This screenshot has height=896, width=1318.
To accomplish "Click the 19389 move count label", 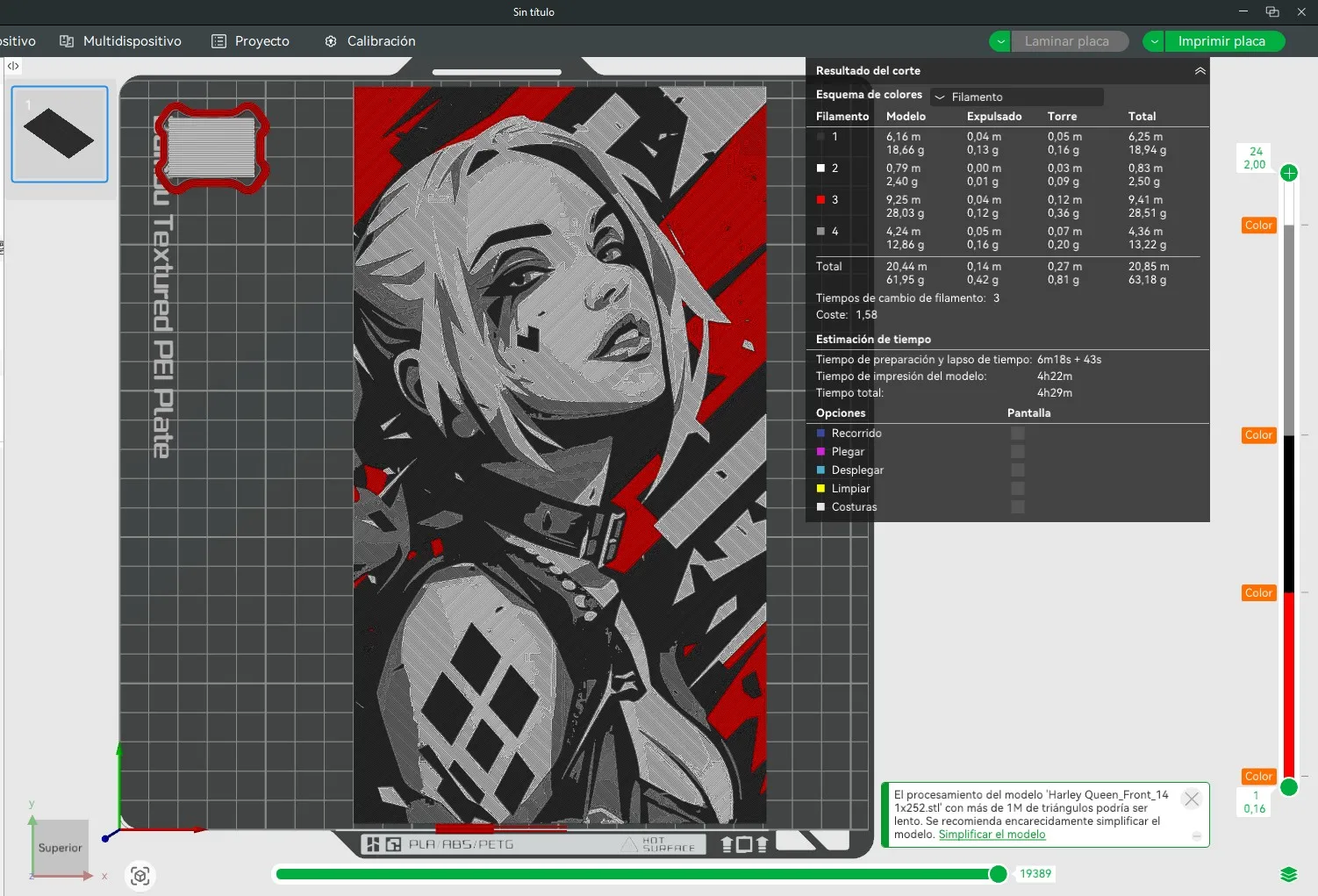I will (x=1035, y=874).
